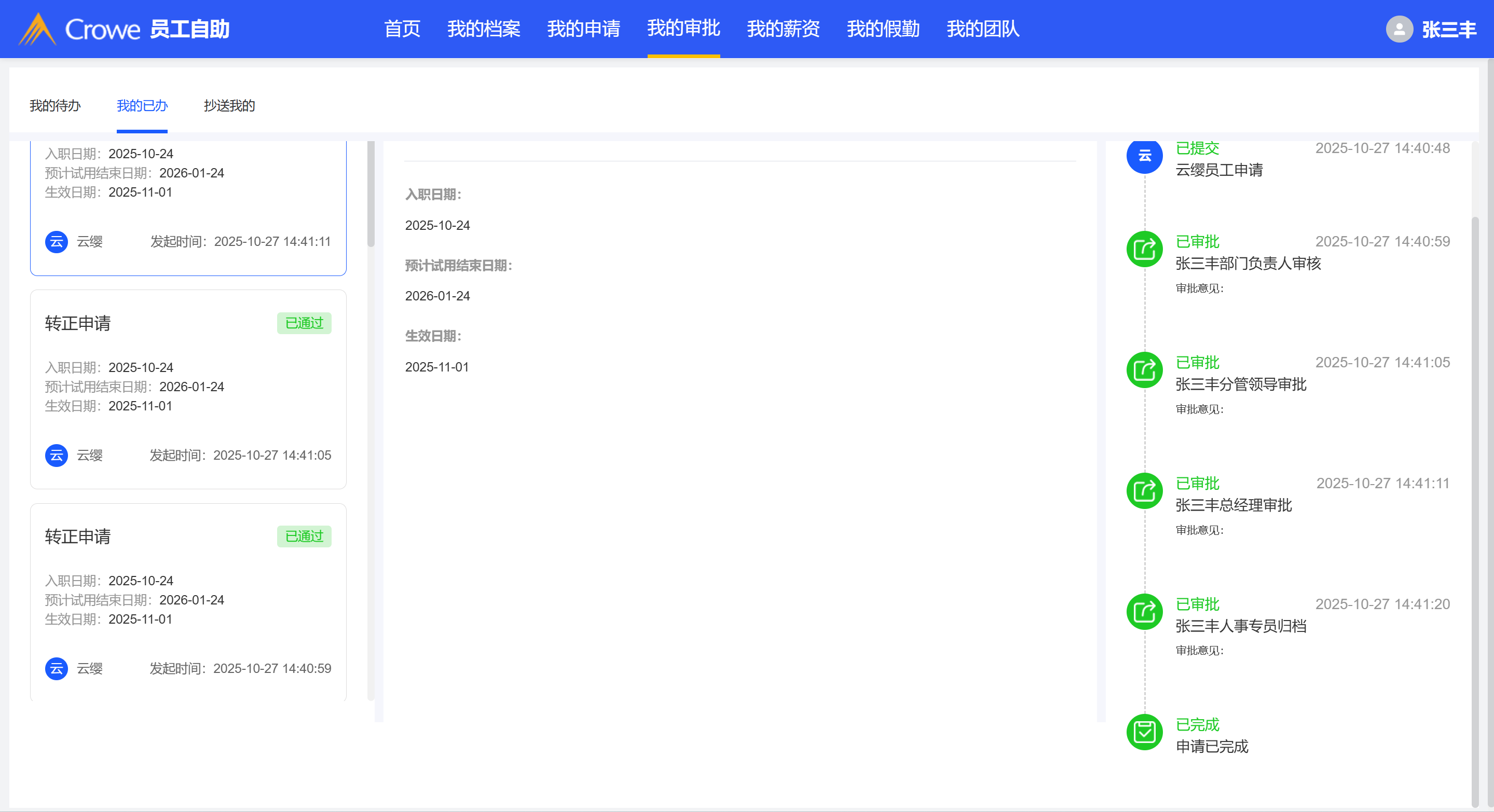Click the blue 云 avatar in the 已提交 step
The image size is (1494, 812).
point(1144,156)
